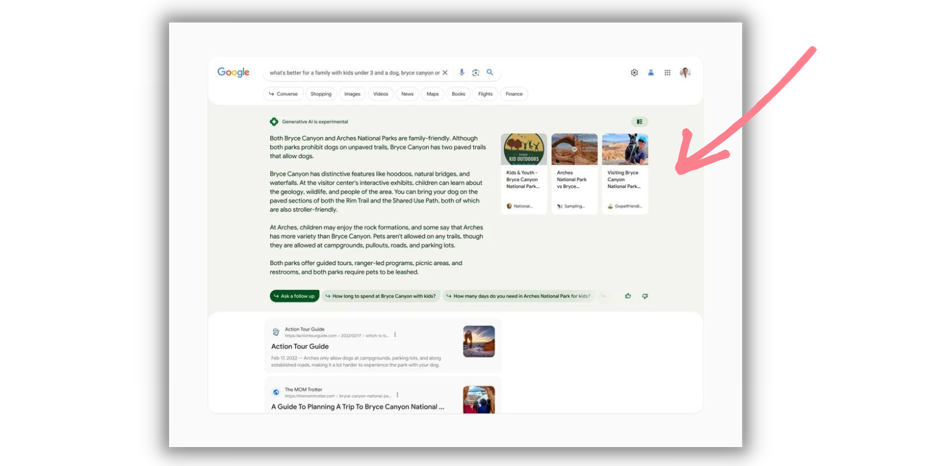The image size is (933, 466).
Task: Open the profile avatar account menu
Action: pyautogui.click(x=685, y=73)
